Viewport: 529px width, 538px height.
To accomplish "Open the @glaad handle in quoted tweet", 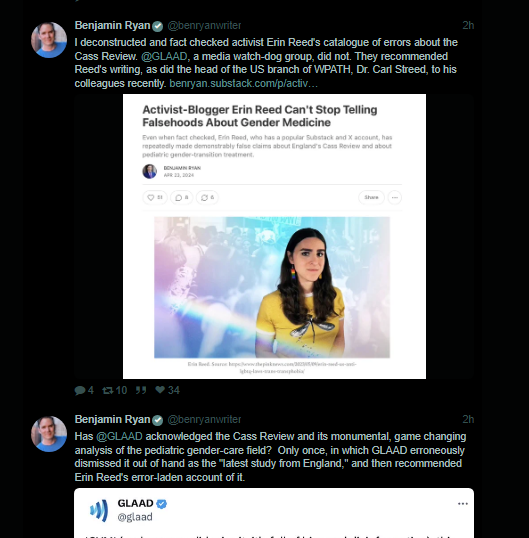I will pyautogui.click(x=135, y=517).
